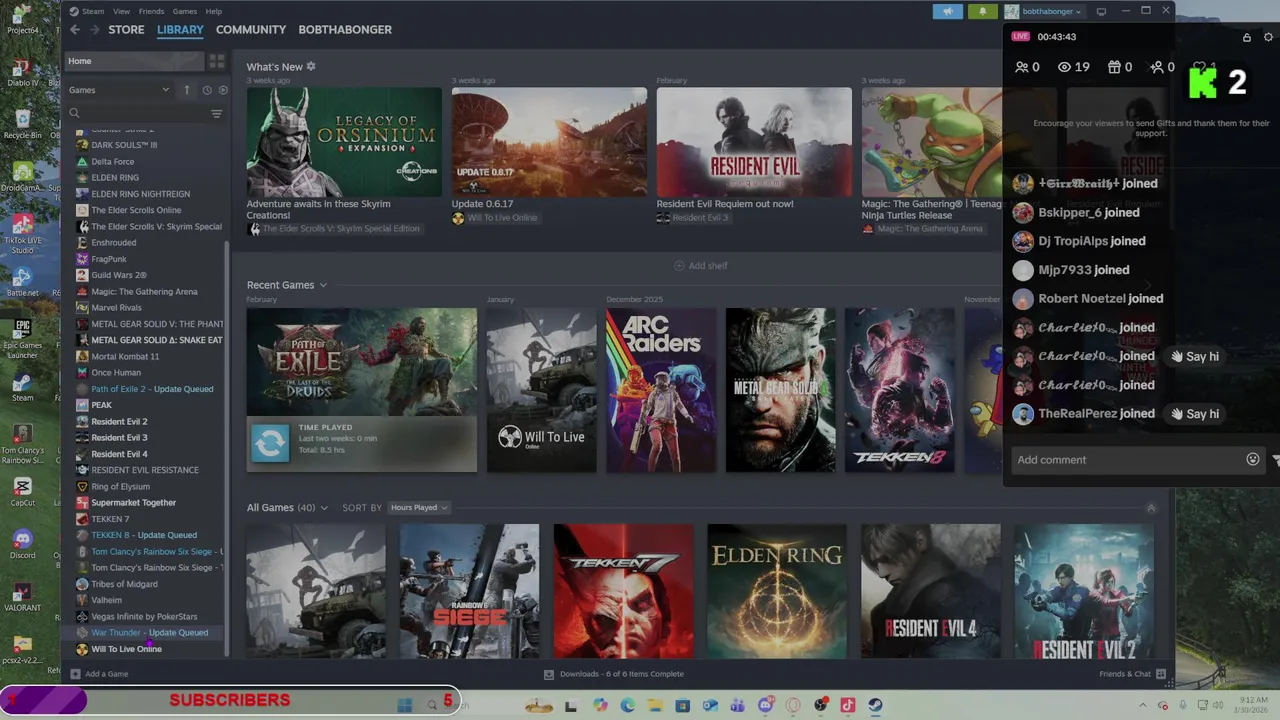Open the Games menu in menu bar
The image size is (1280, 720).
[x=185, y=11]
